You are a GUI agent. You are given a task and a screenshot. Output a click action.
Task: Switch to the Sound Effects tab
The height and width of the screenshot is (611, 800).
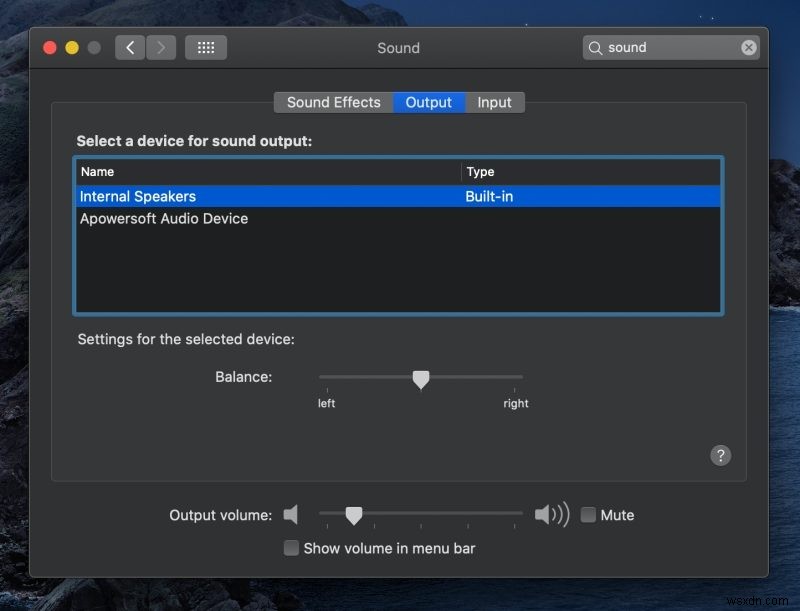pos(333,102)
